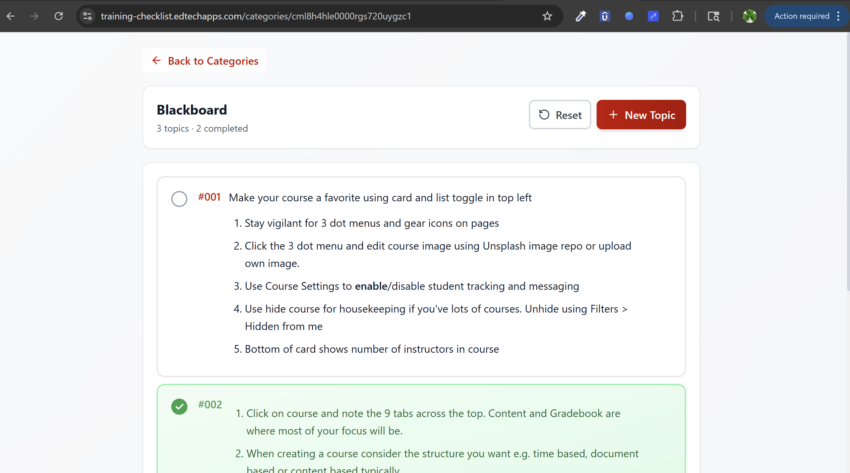850x473 pixels.
Task: Bookmark this page with the star icon
Action: tap(547, 16)
